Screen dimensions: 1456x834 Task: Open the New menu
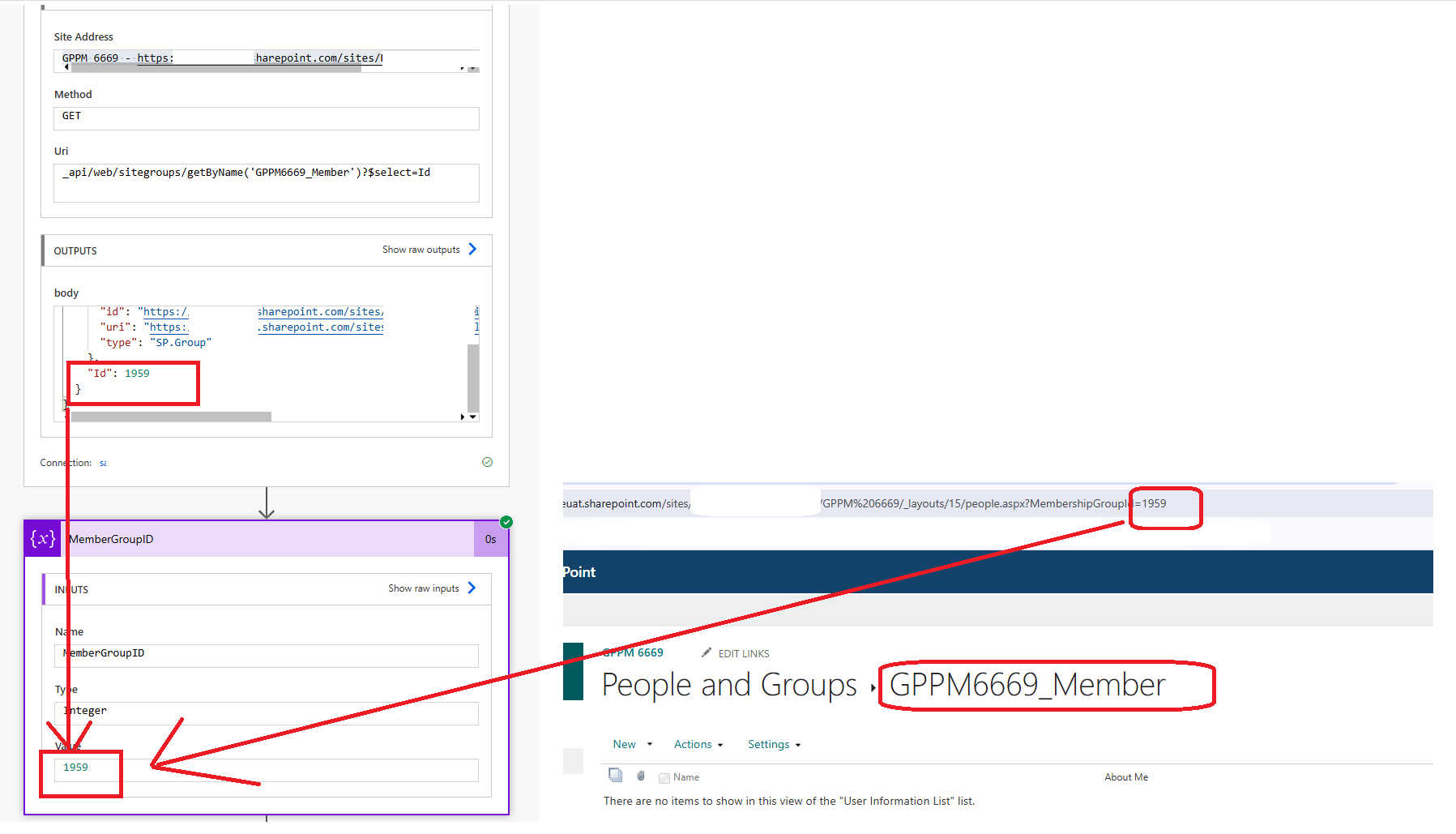click(626, 743)
